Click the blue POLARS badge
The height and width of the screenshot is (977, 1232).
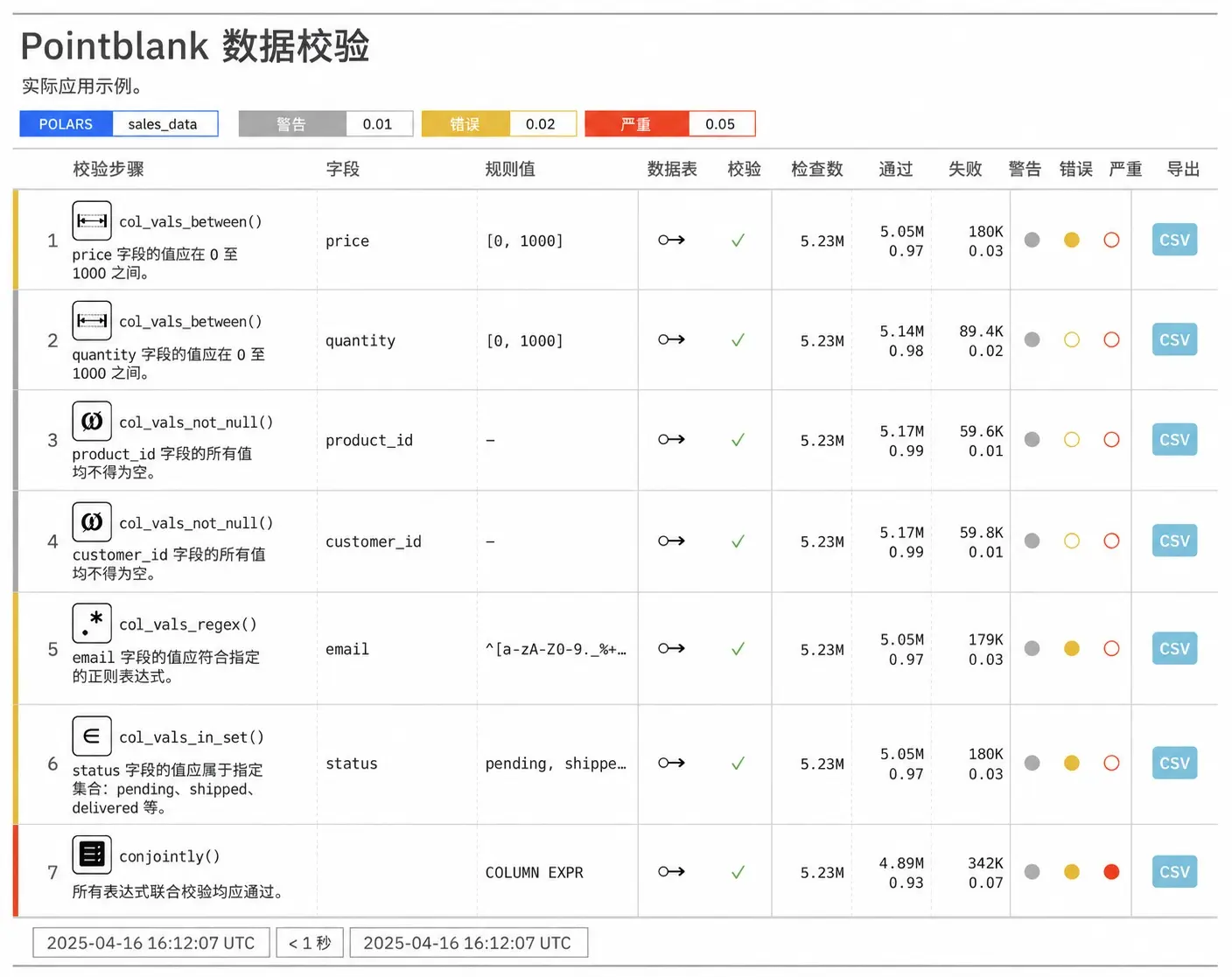click(x=66, y=123)
